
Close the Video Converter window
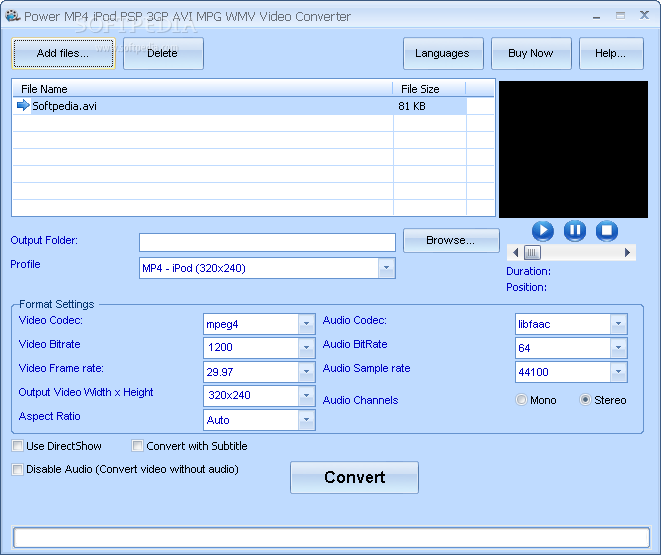pos(644,16)
